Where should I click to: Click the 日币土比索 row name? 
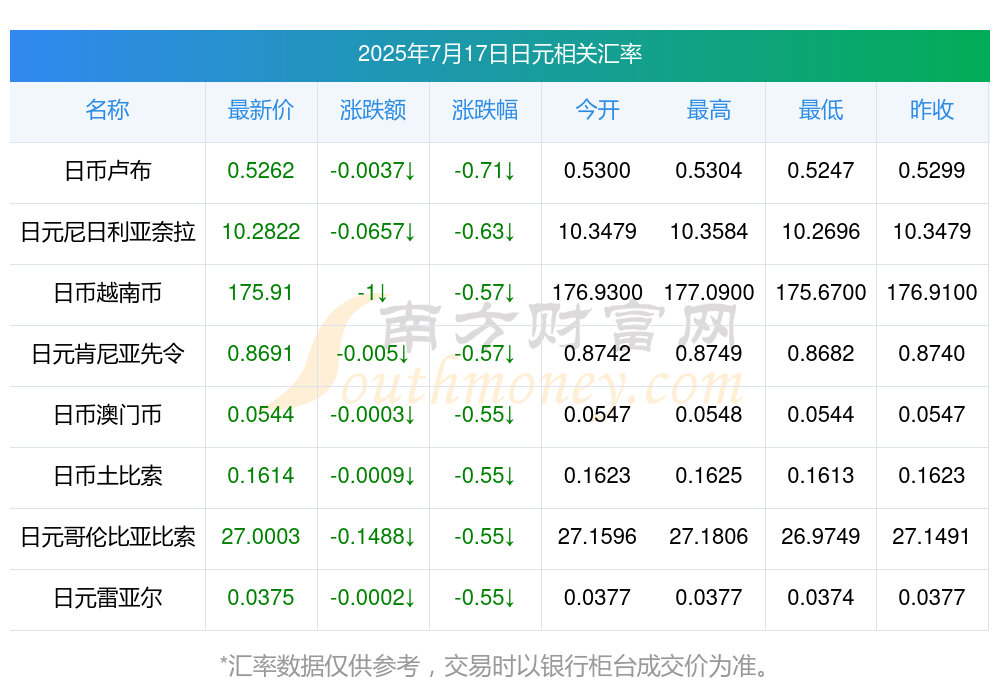107,476
